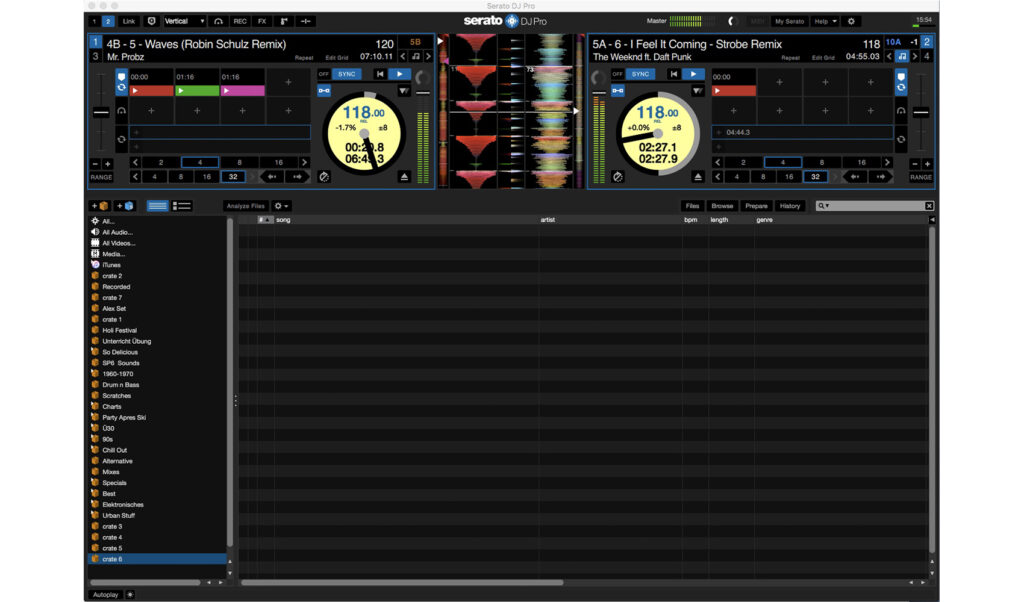Viewport: 1024px width, 602px height.
Task: Open the quantize clock icon in the top toolbar
Action: pyautogui.click(x=152, y=22)
